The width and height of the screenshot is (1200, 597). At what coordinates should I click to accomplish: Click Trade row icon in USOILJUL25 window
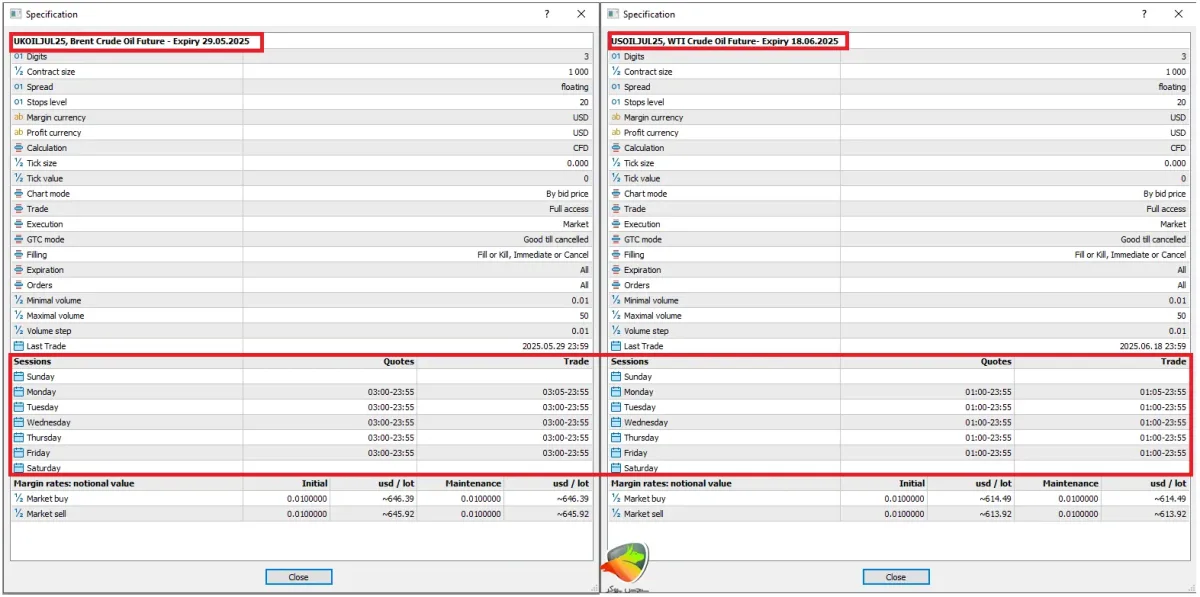(x=616, y=209)
